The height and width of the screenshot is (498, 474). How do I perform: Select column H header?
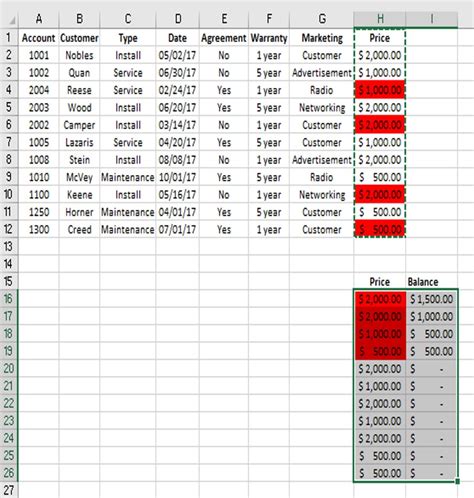coord(380,19)
